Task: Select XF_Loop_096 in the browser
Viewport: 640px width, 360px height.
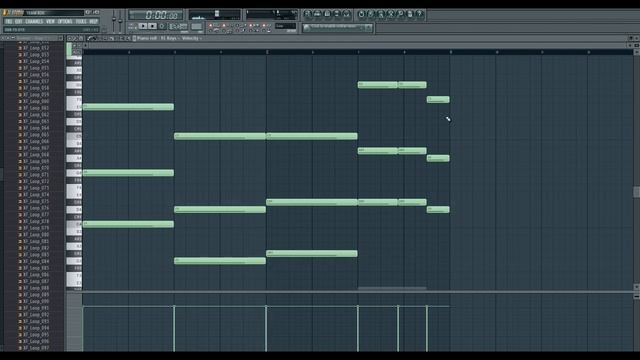Action: click(36, 341)
